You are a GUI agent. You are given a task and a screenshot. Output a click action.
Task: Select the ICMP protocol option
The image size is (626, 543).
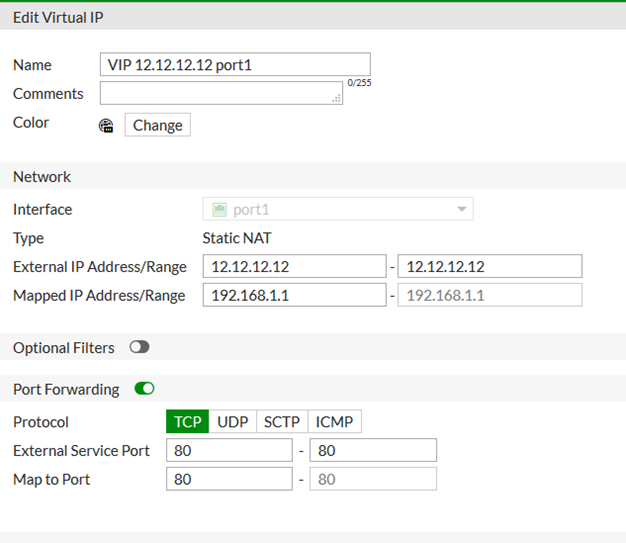point(334,421)
